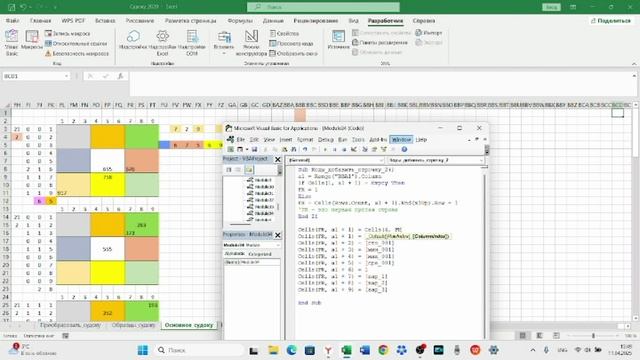This screenshot has width=640, height=360.
Task: Close the Project - VBAProject pane
Action: (x=278, y=160)
